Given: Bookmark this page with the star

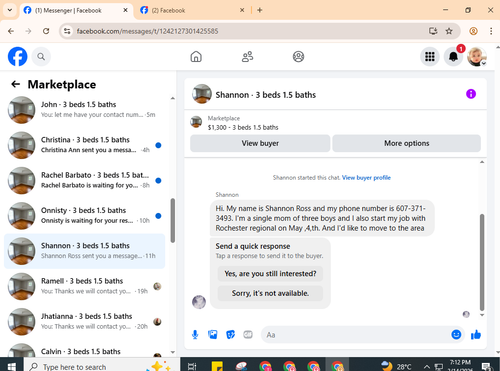Looking at the screenshot, I should click(449, 31).
